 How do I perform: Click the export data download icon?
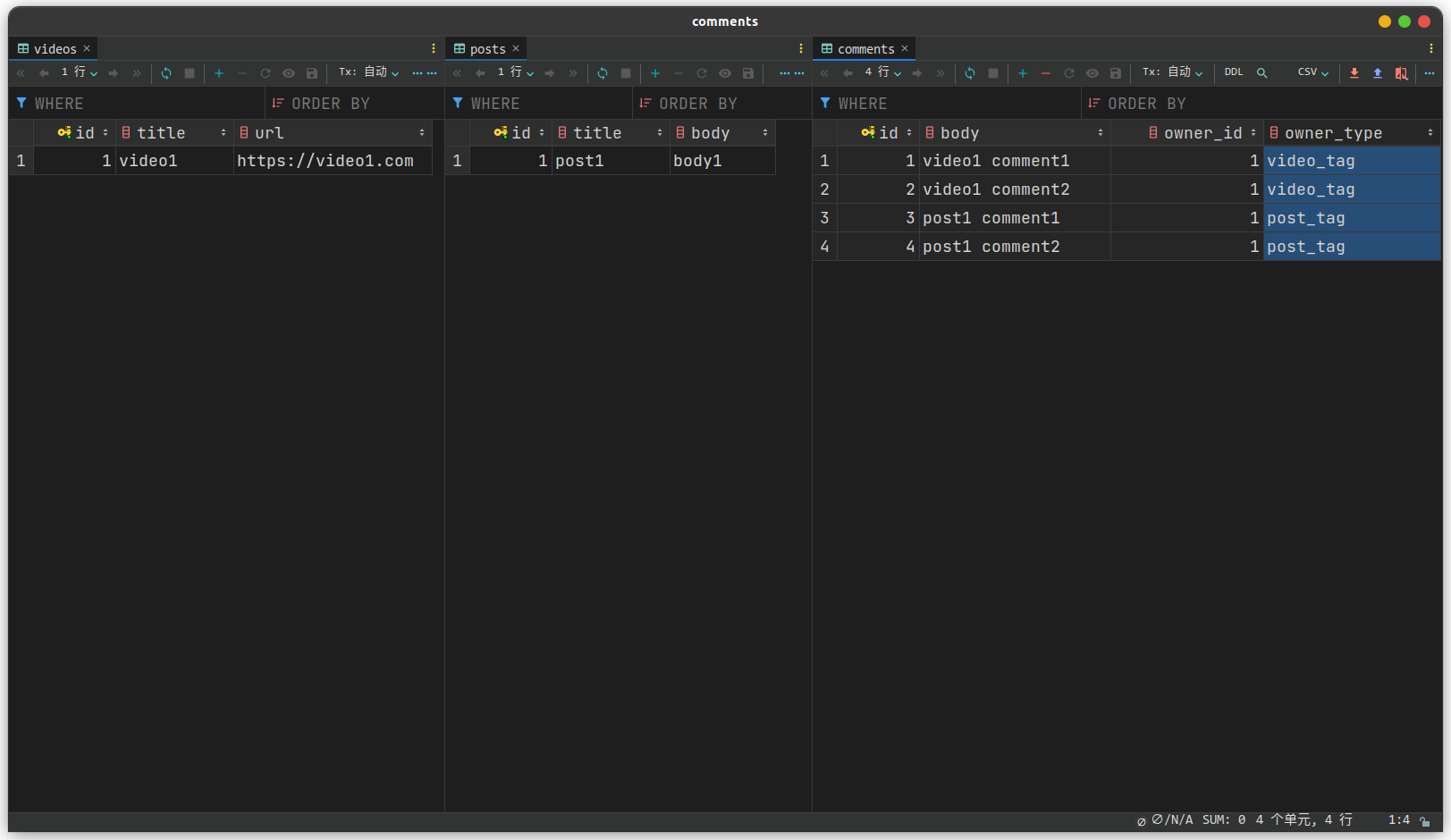(x=1354, y=73)
